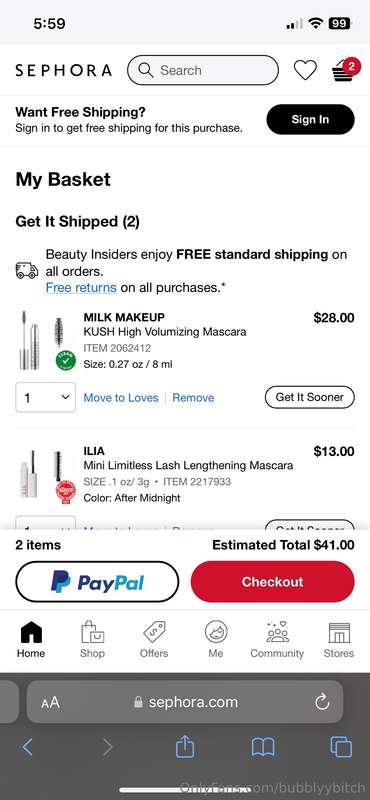The image size is (370, 800).
Task: Click the Sign In button
Action: pos(310,119)
